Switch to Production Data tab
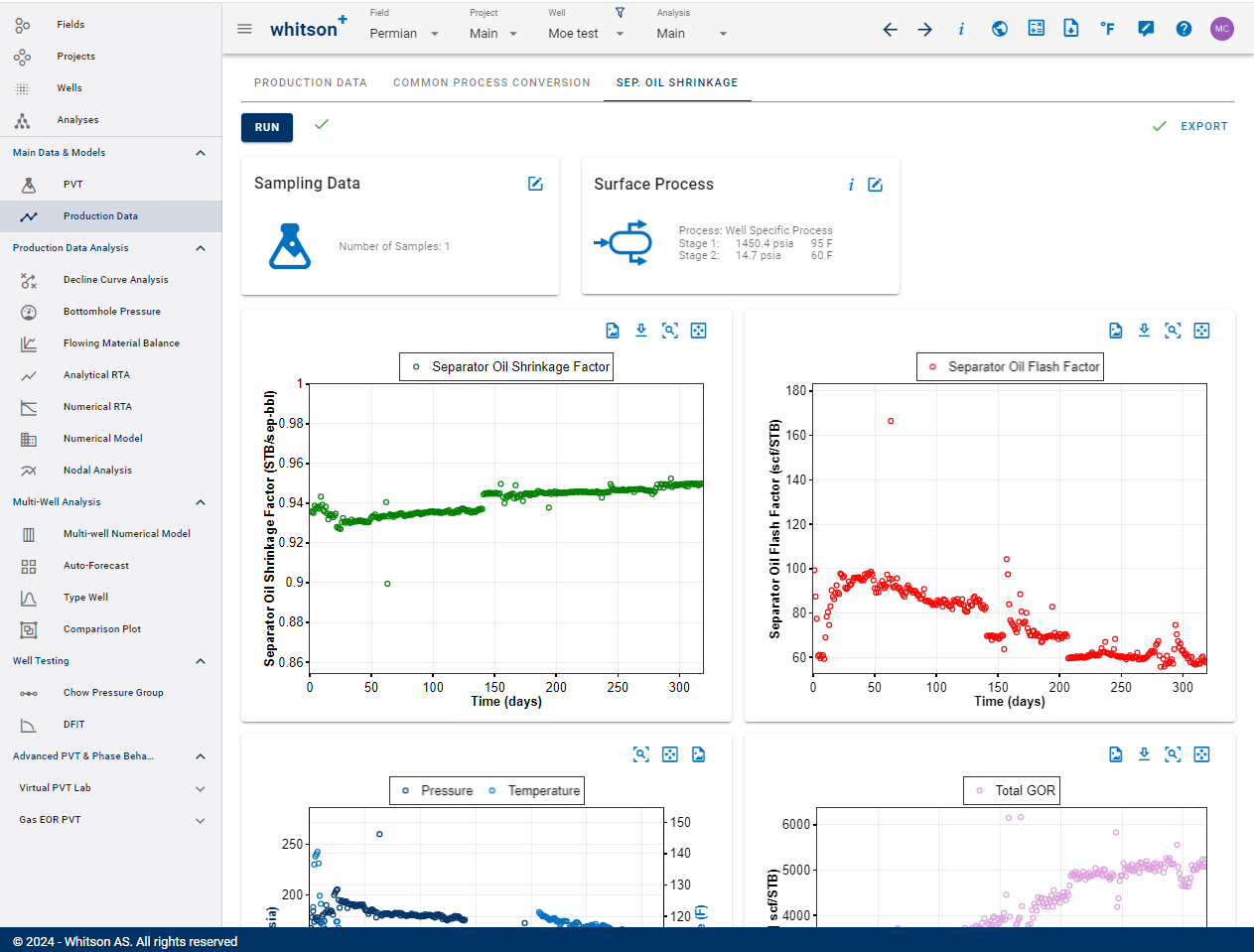 point(311,82)
